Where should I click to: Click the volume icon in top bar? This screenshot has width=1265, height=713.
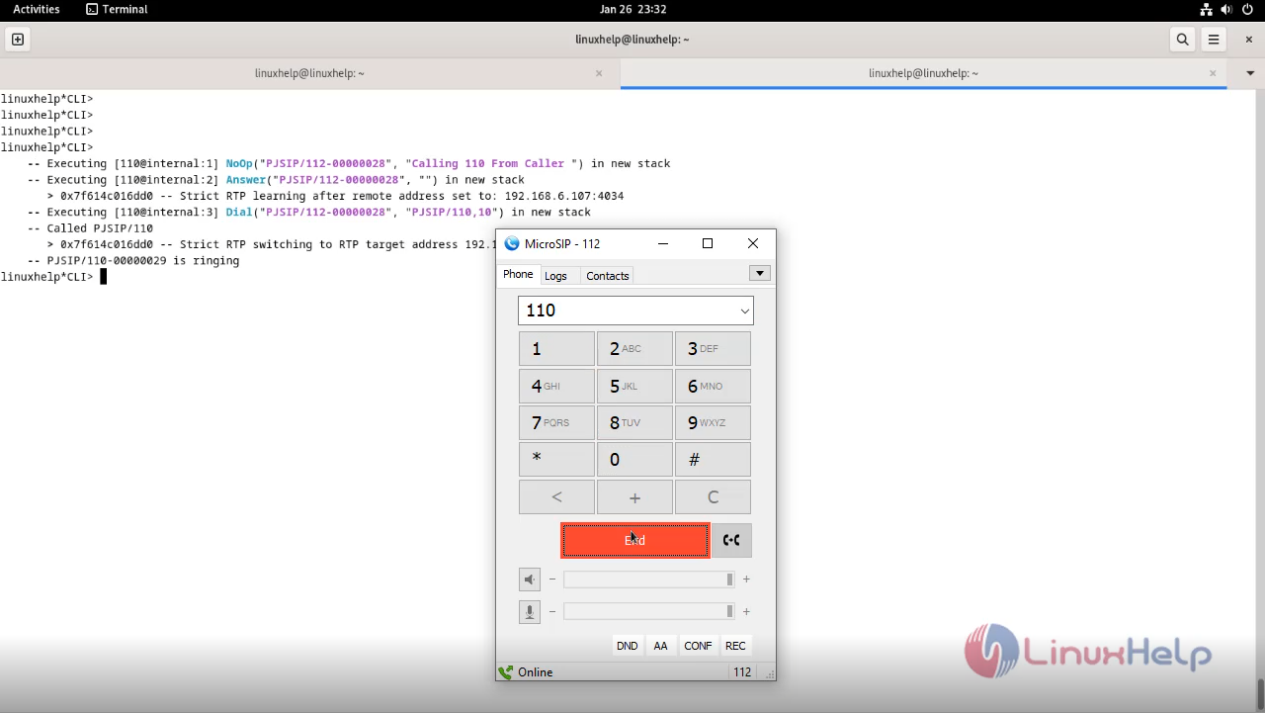1226,9
